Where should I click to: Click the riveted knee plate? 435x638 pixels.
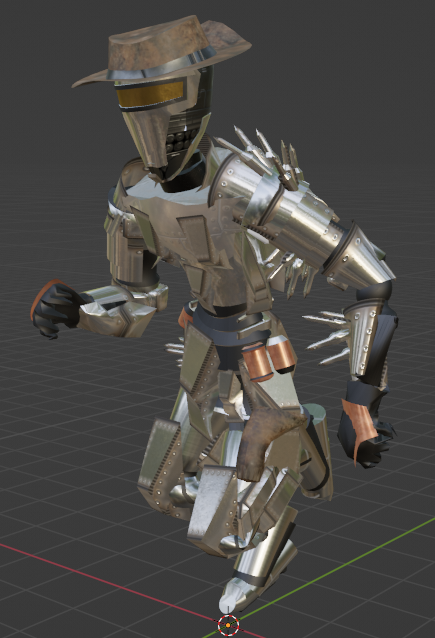click(212, 503)
